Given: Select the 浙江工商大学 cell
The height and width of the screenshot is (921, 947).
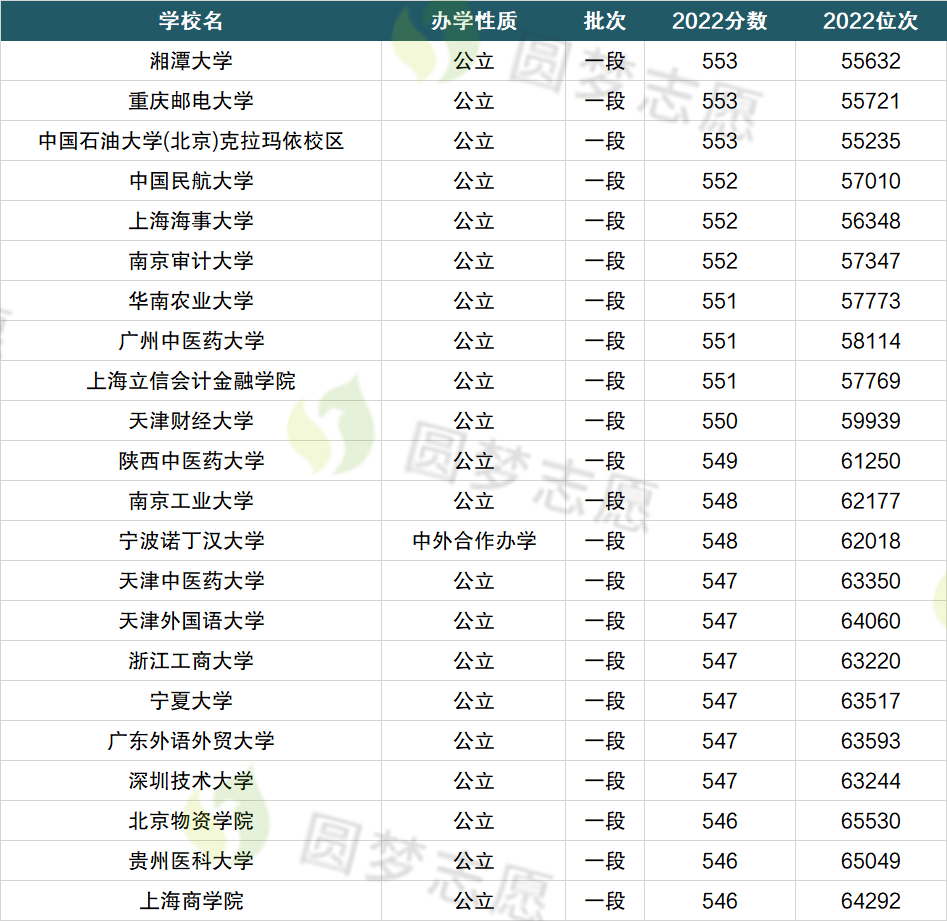Looking at the screenshot, I should click(x=191, y=661).
